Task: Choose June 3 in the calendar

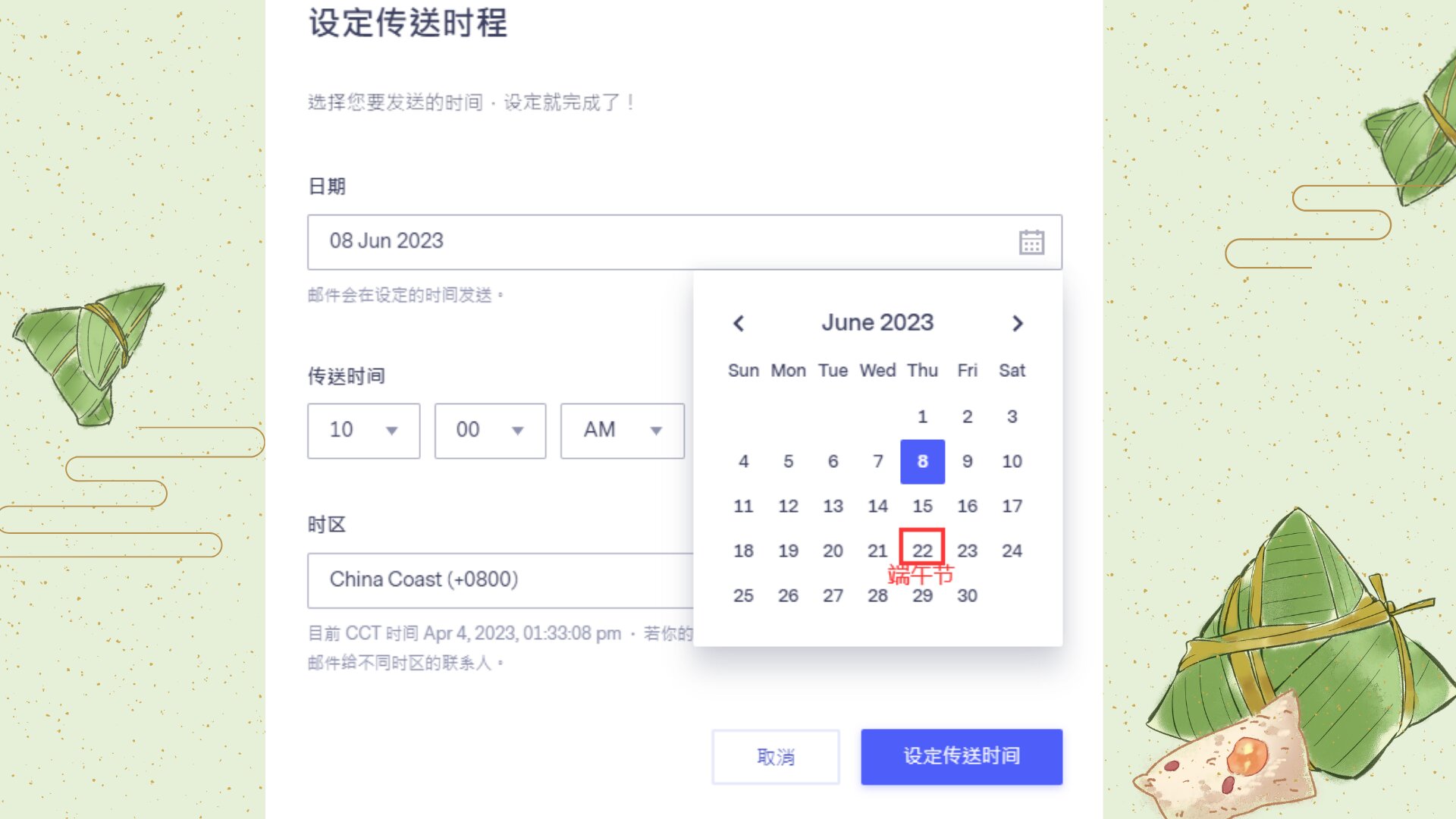Action: coord(1012,416)
